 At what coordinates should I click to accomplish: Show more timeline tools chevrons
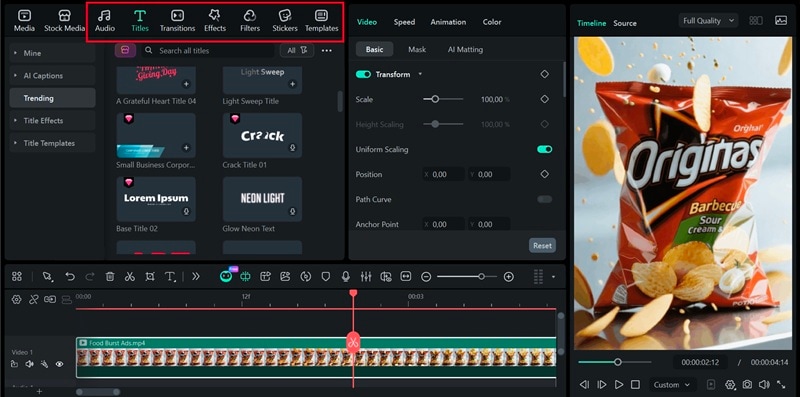196,277
